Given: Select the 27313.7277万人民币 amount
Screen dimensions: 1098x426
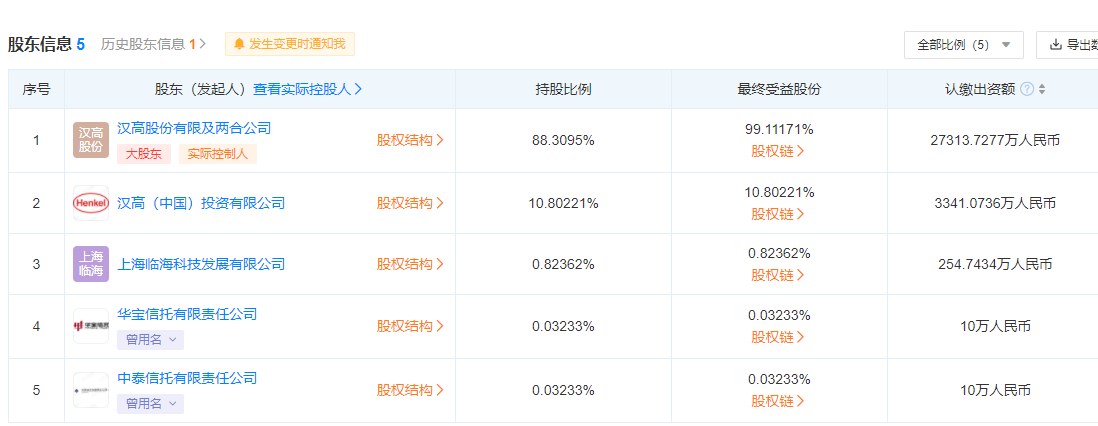Looking at the screenshot, I should 995,140.
